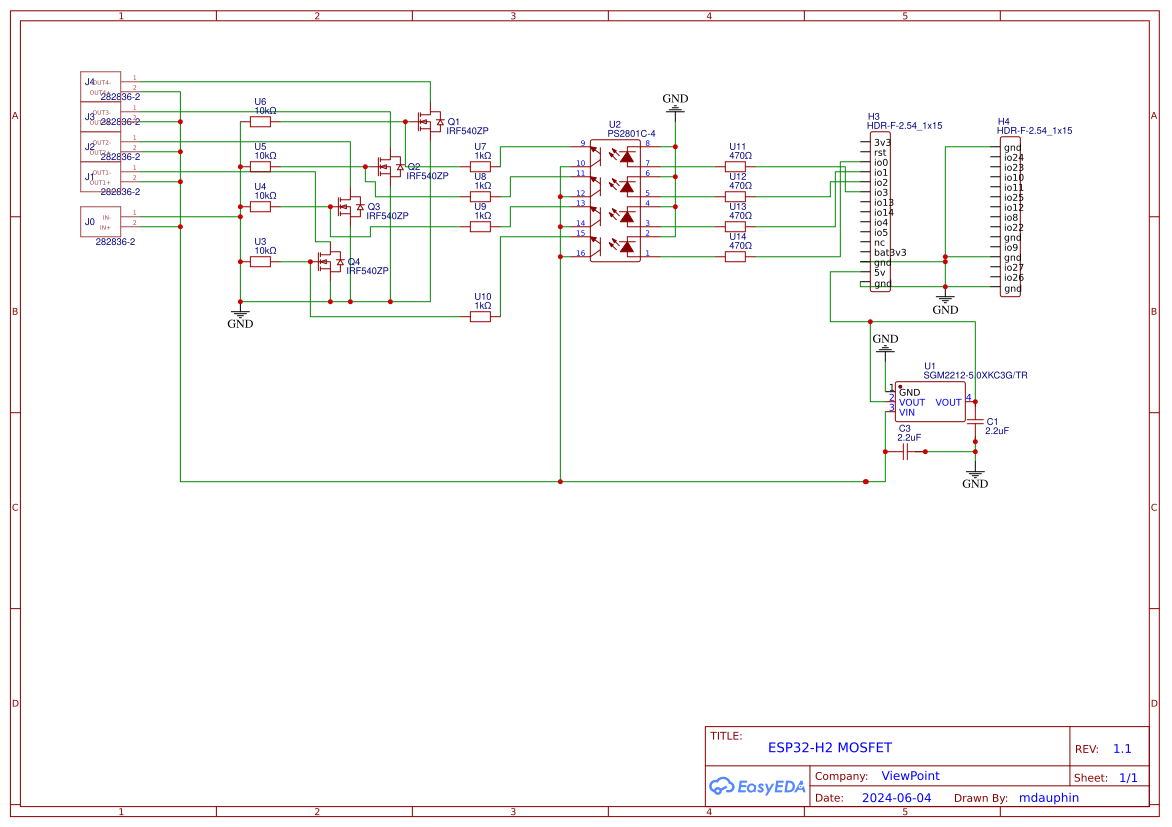Select the PS2801C-4 optocoupler U2
The width and height of the screenshot is (1172, 827).
tap(616, 200)
